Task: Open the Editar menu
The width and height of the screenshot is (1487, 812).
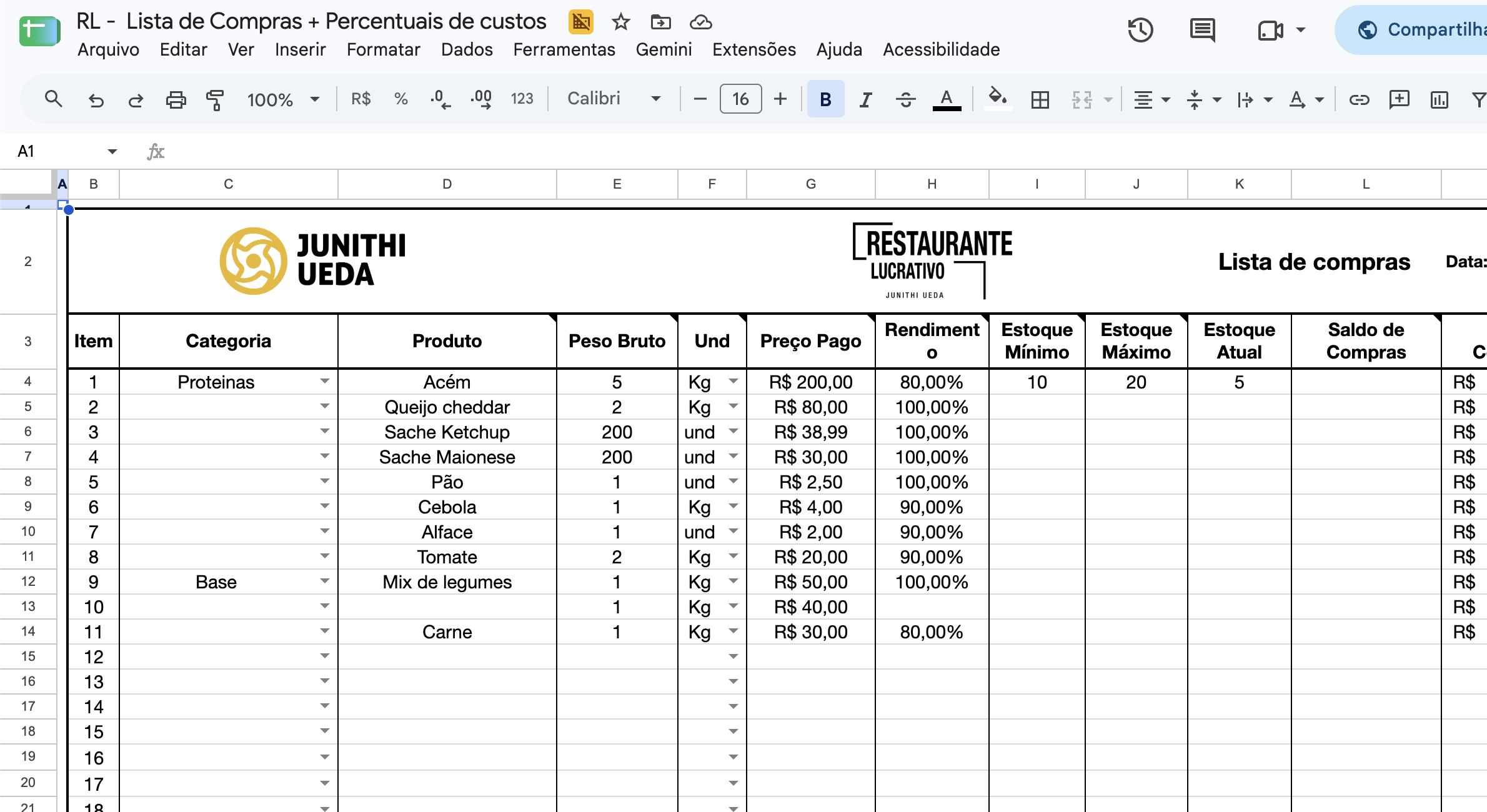Action: (183, 49)
